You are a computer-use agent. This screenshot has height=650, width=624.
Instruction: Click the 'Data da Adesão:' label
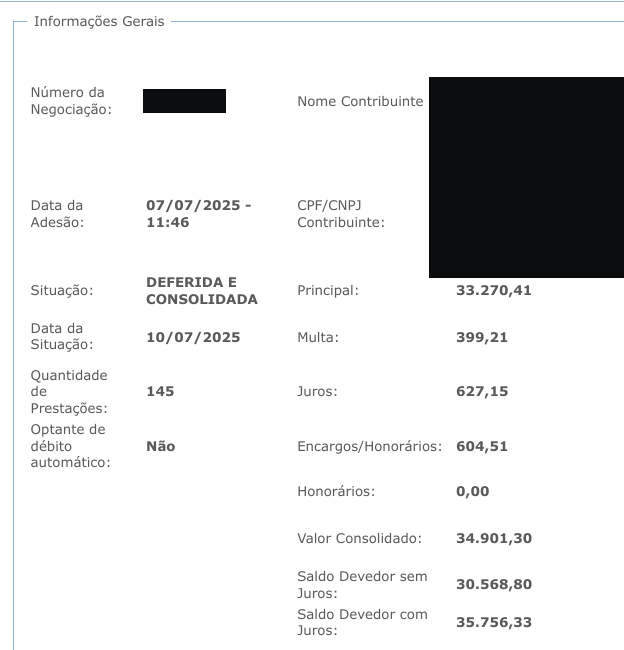[x=57, y=214]
